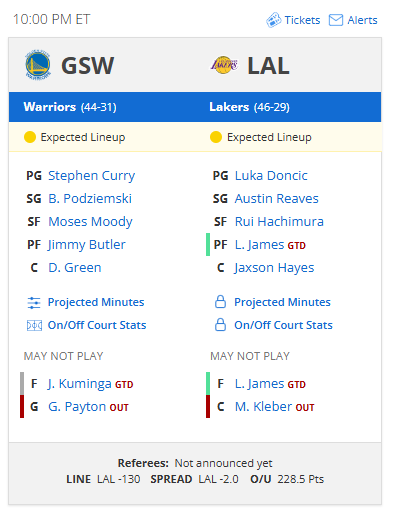The image size is (394, 518).
Task: Click the Alerts envelope icon
Action: pyautogui.click(x=336, y=20)
